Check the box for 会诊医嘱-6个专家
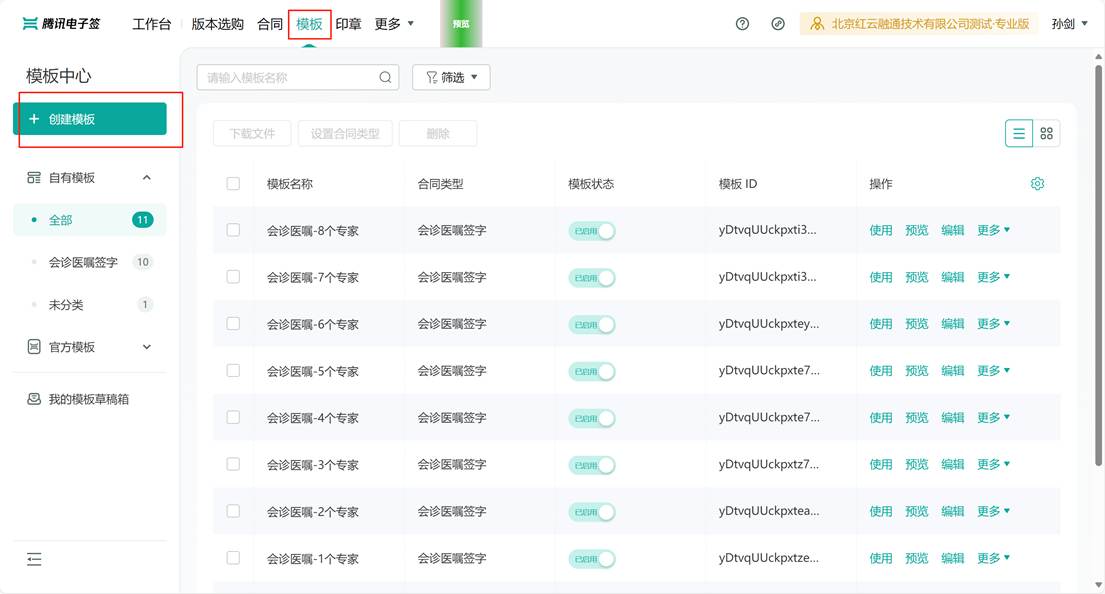This screenshot has width=1105, height=594. [x=233, y=324]
